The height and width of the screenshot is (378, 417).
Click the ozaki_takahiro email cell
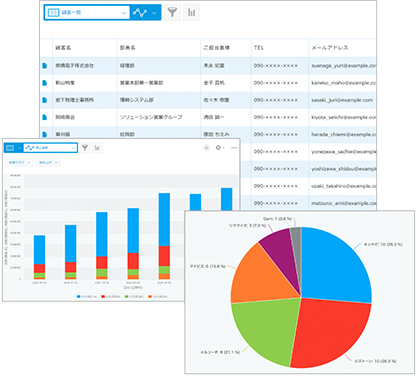344,186
